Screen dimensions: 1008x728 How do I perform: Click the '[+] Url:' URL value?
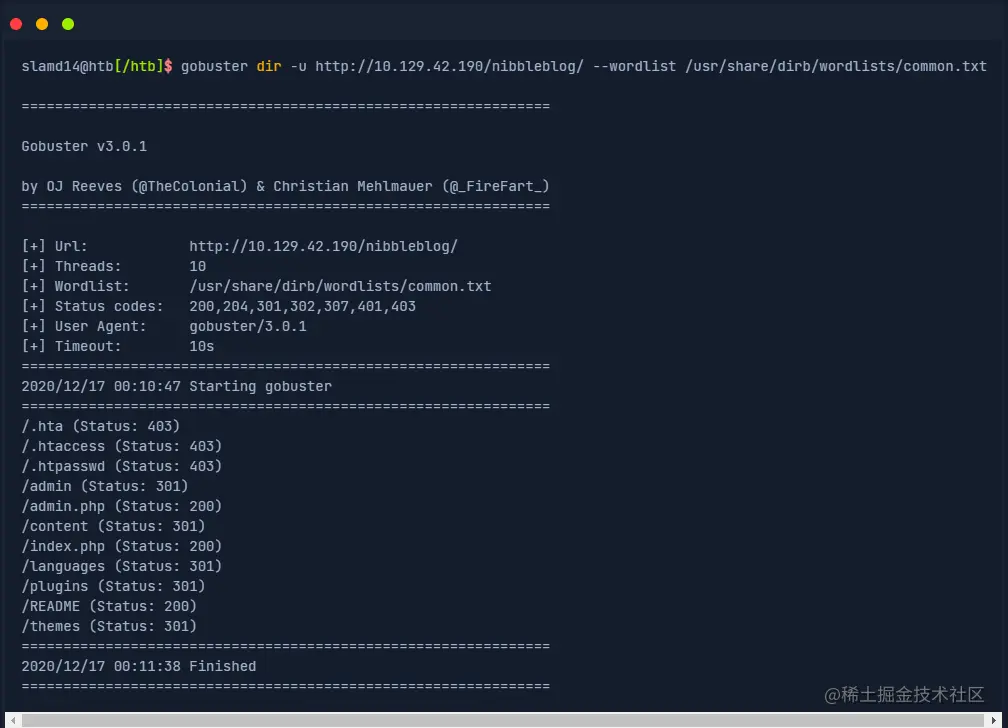click(323, 246)
